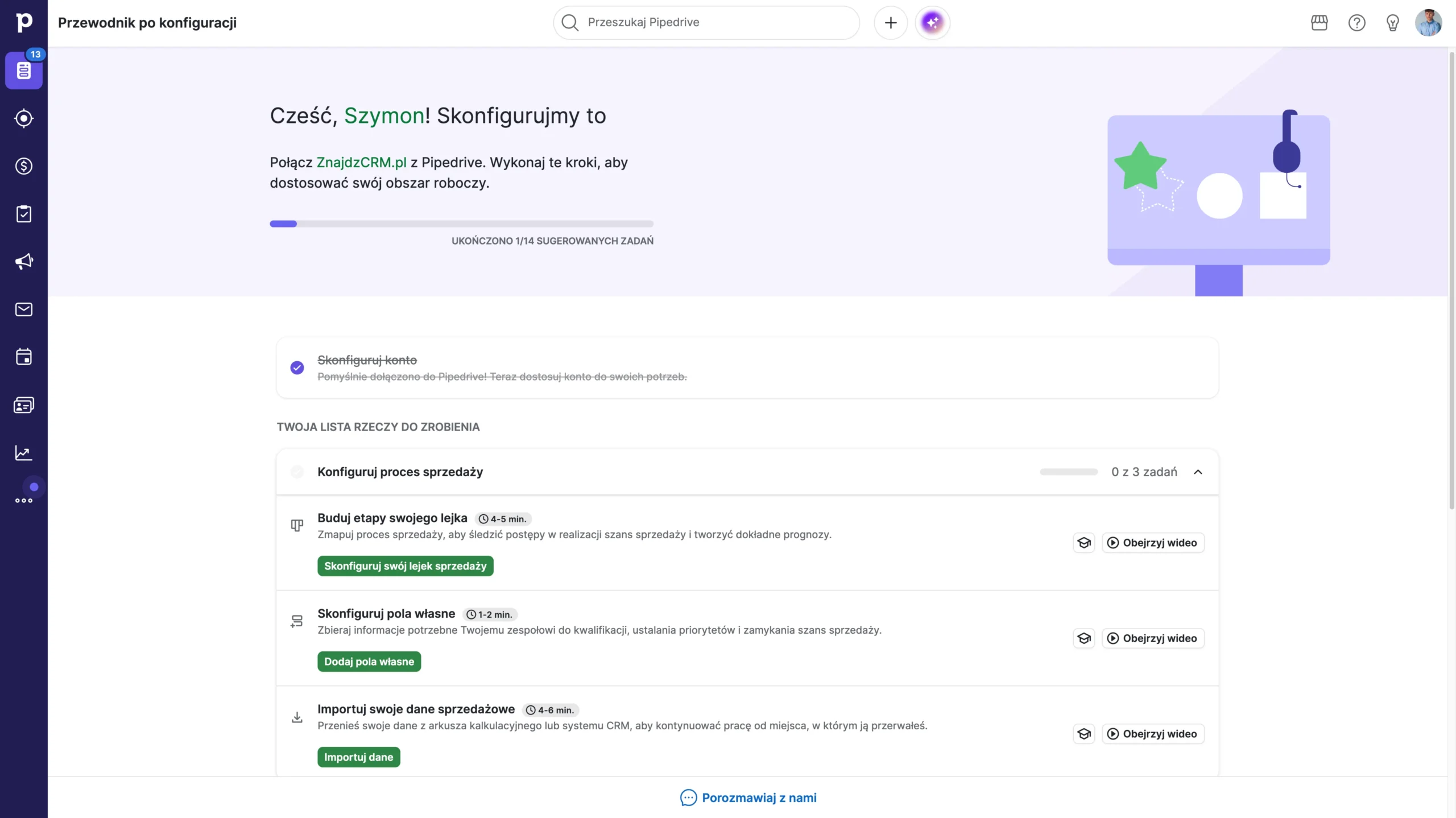Image resolution: width=1456 pixels, height=818 pixels.
Task: Click the 0 z 3 zadań section progress bar
Action: click(x=1069, y=472)
